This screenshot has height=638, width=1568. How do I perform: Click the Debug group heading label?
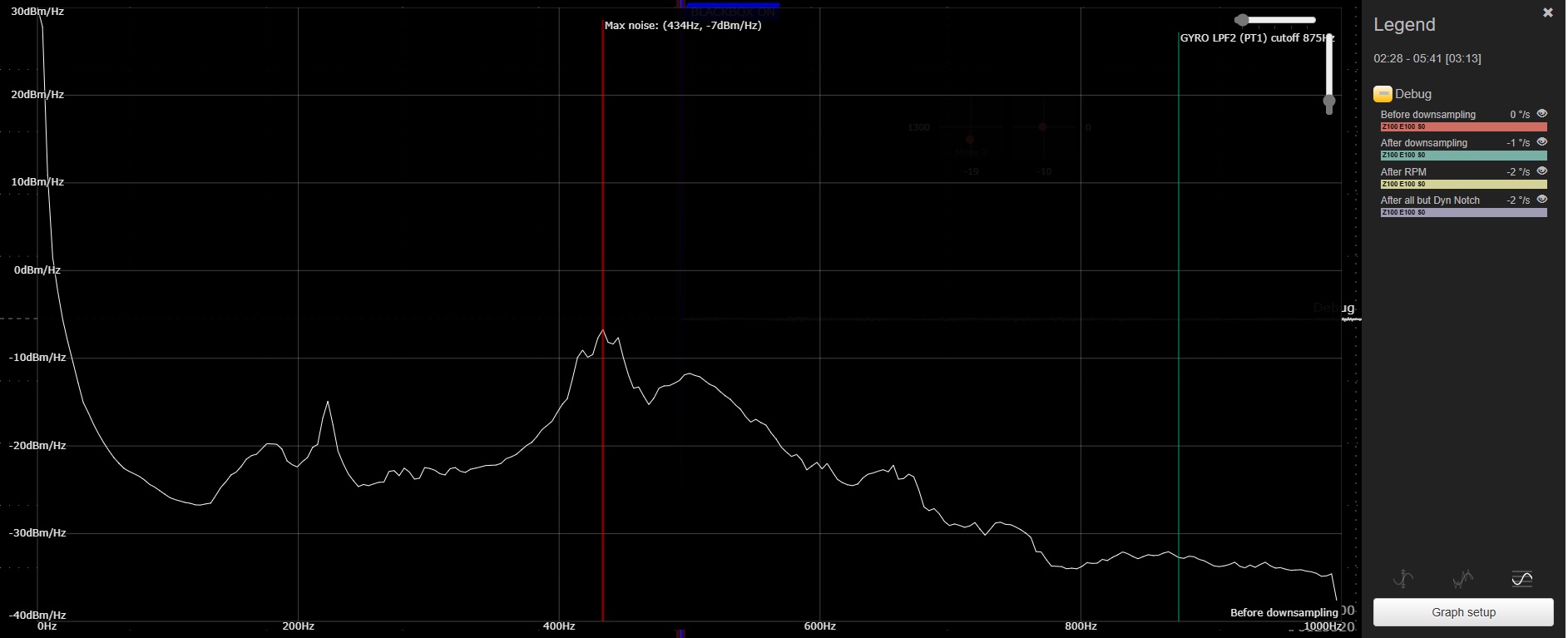[x=1412, y=94]
